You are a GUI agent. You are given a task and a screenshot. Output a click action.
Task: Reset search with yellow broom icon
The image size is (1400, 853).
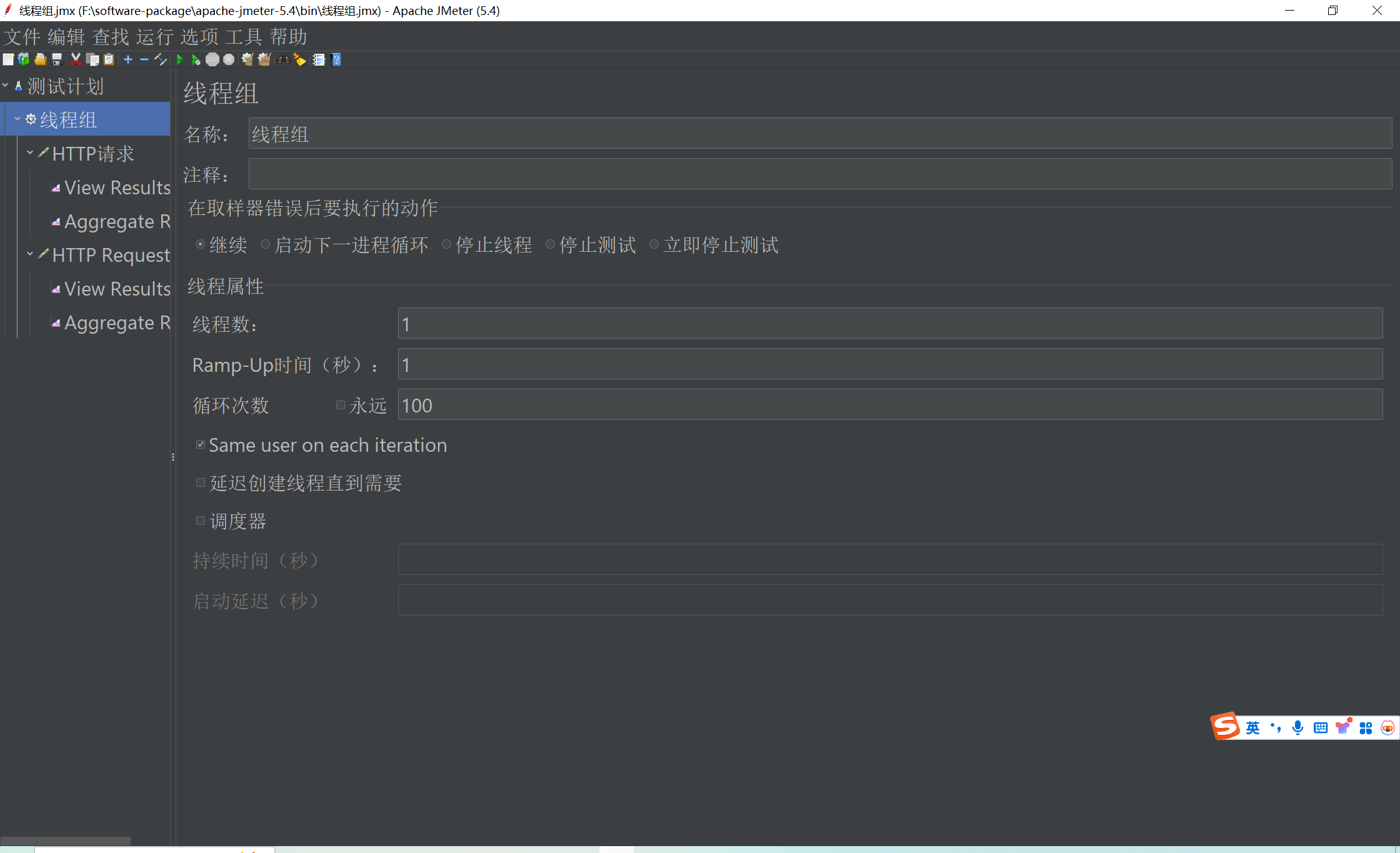tap(300, 59)
